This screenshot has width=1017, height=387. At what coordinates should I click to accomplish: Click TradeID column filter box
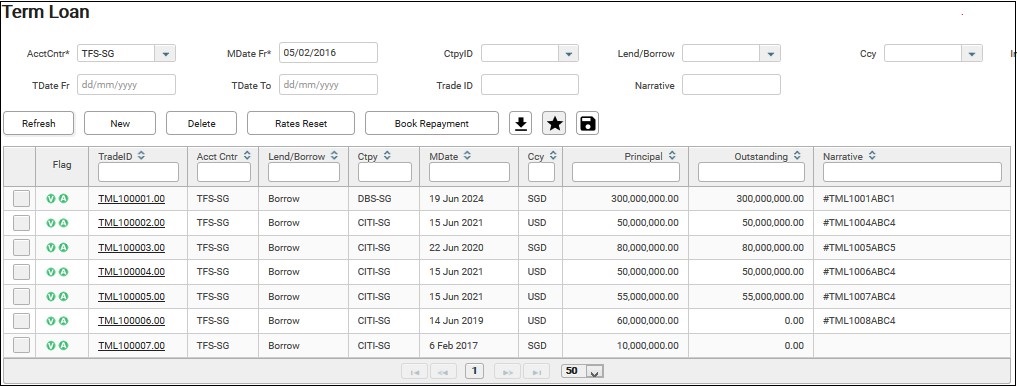[x=138, y=172]
